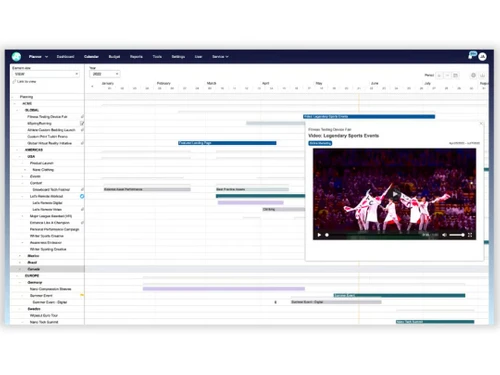Open the element view VIEW dropdown

click(x=46, y=74)
